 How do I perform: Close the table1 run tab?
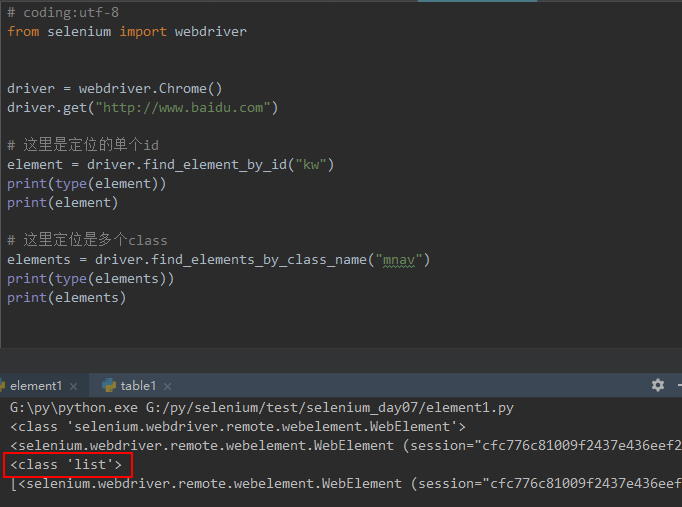pyautogui.click(x=167, y=386)
